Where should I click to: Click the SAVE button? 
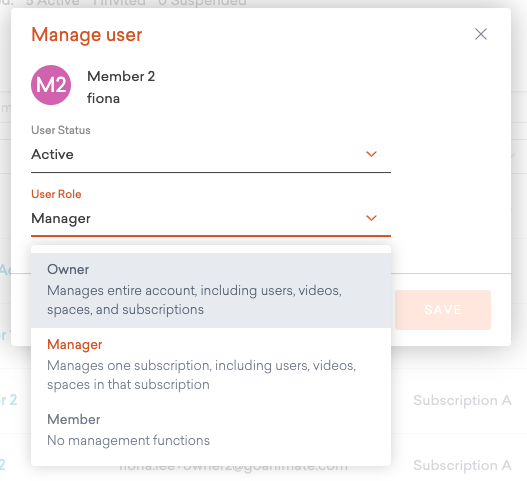(x=443, y=310)
